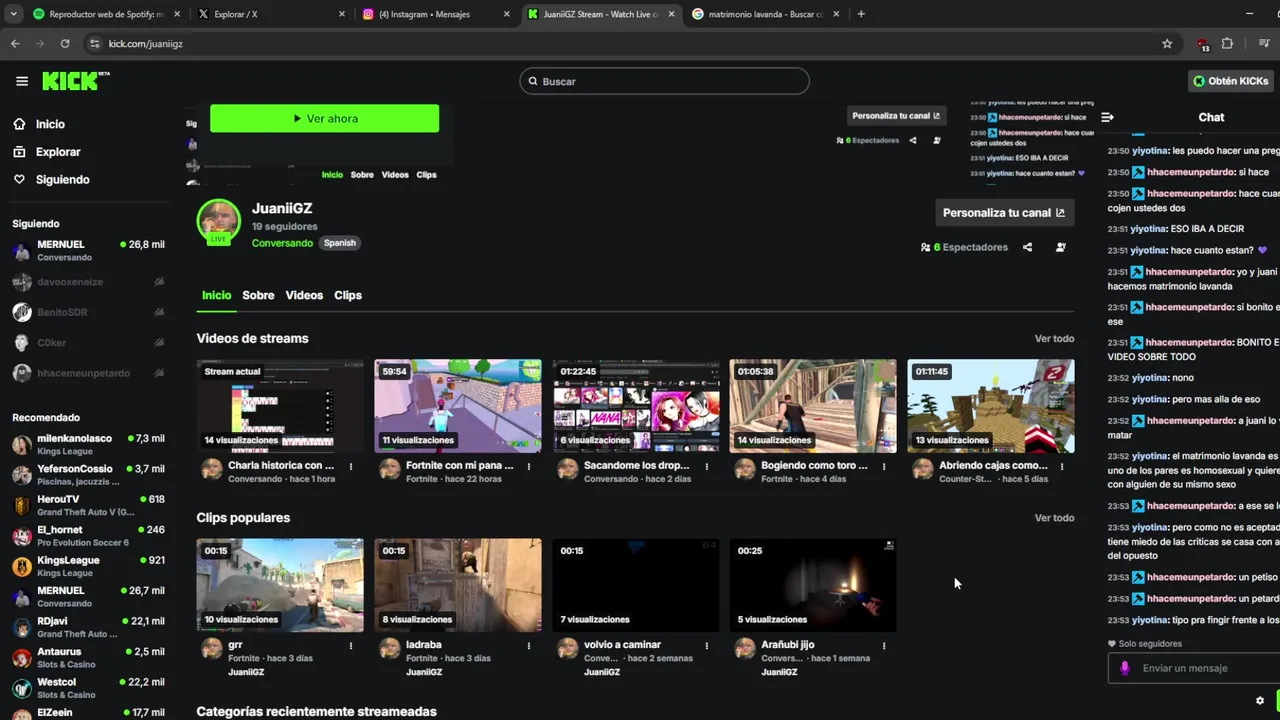Viewport: 1280px width, 720px height.
Task: Reload the page
Action: tap(65, 44)
